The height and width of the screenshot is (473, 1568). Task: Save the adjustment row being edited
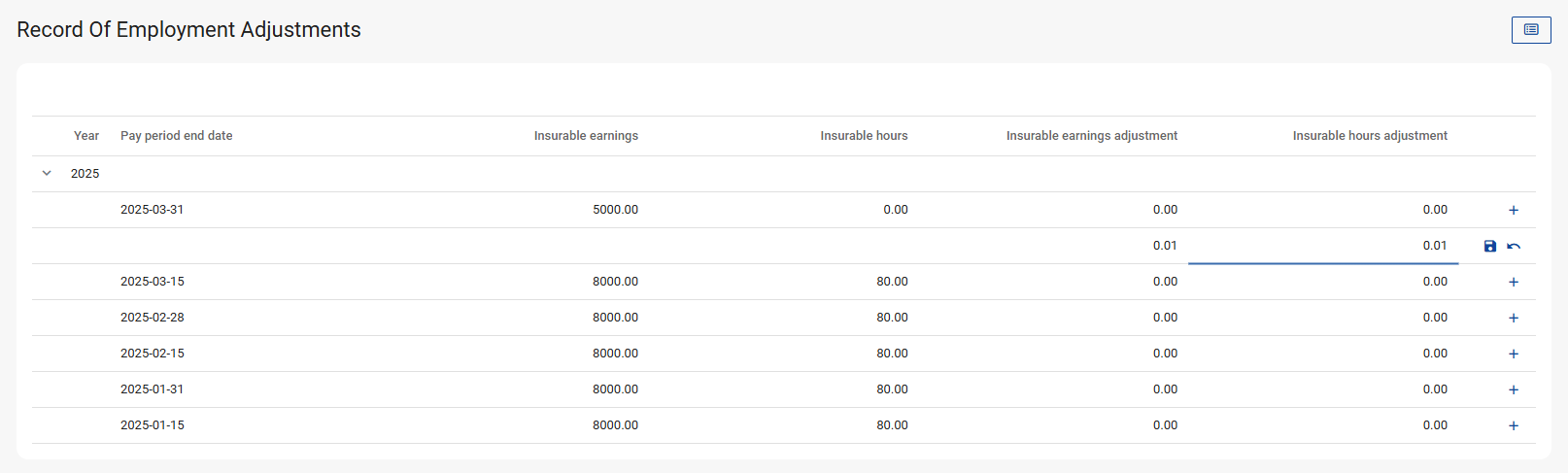click(1490, 247)
